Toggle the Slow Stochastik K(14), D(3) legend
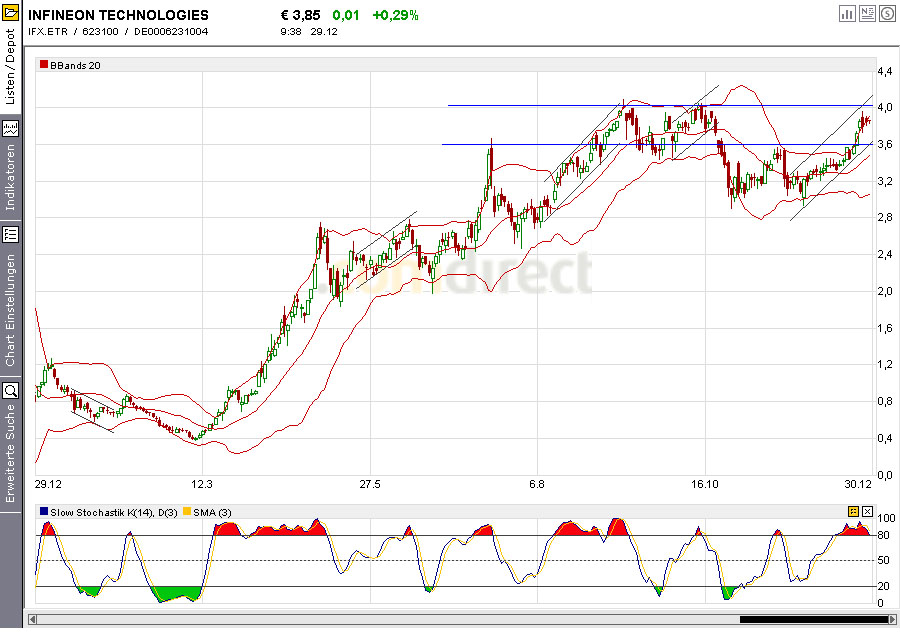 pos(115,511)
